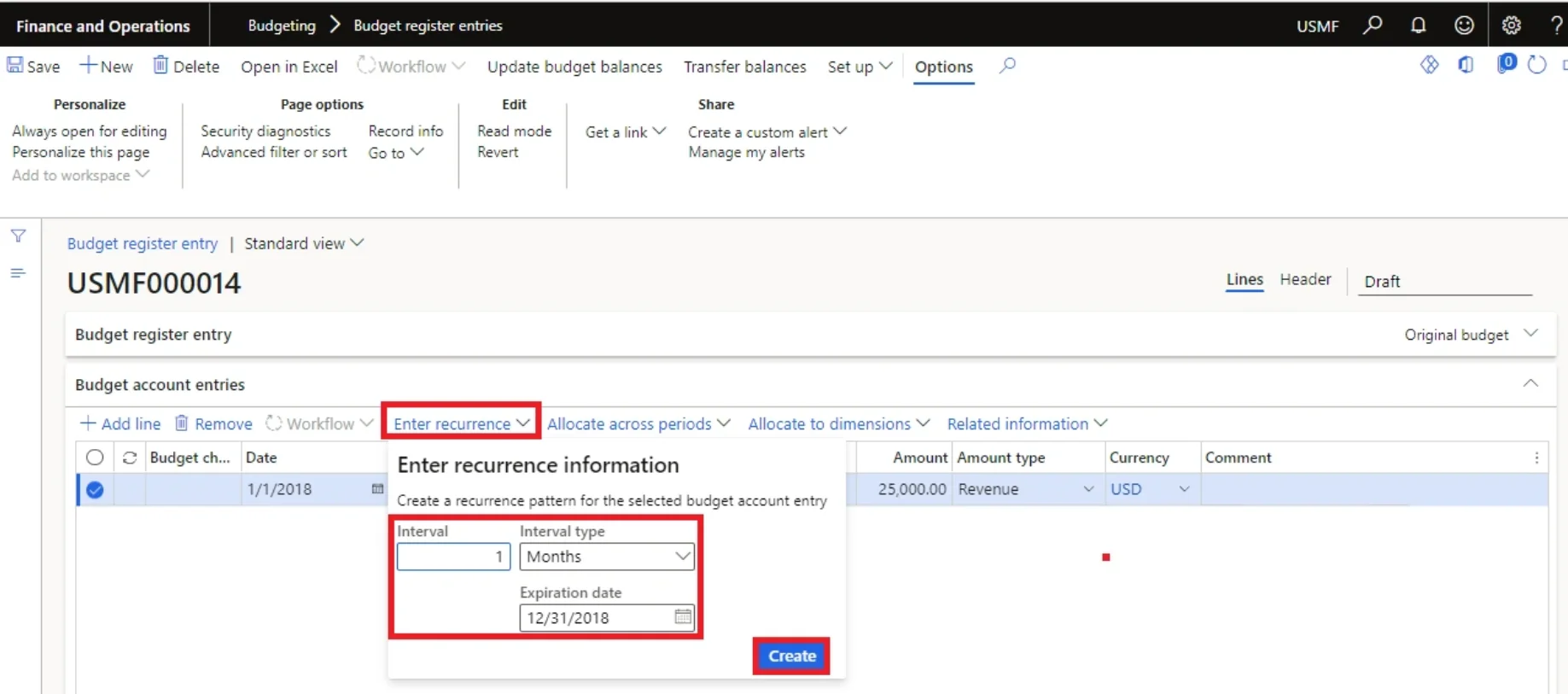Collapse the Budget account entries section
Image resolution: width=1568 pixels, height=694 pixels.
[1530, 383]
